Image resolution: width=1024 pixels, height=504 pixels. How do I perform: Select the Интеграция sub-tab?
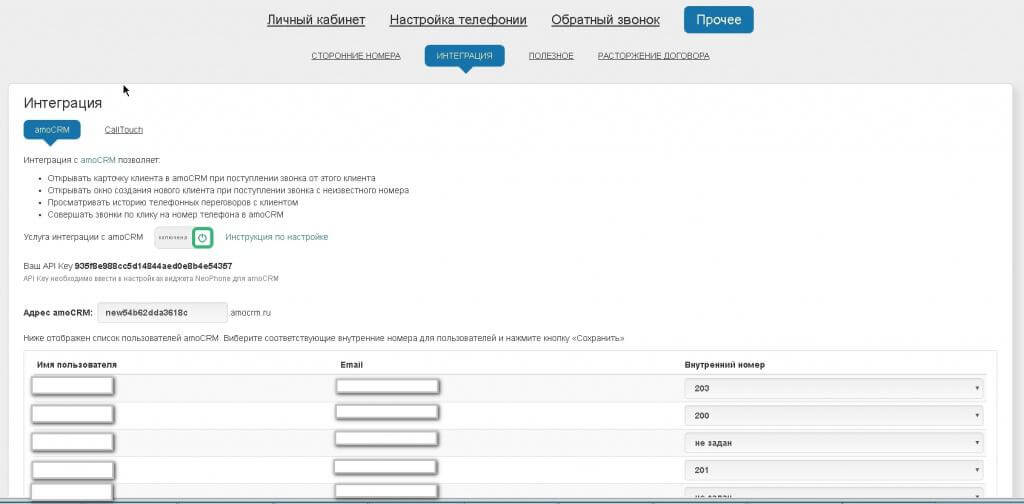click(464, 56)
